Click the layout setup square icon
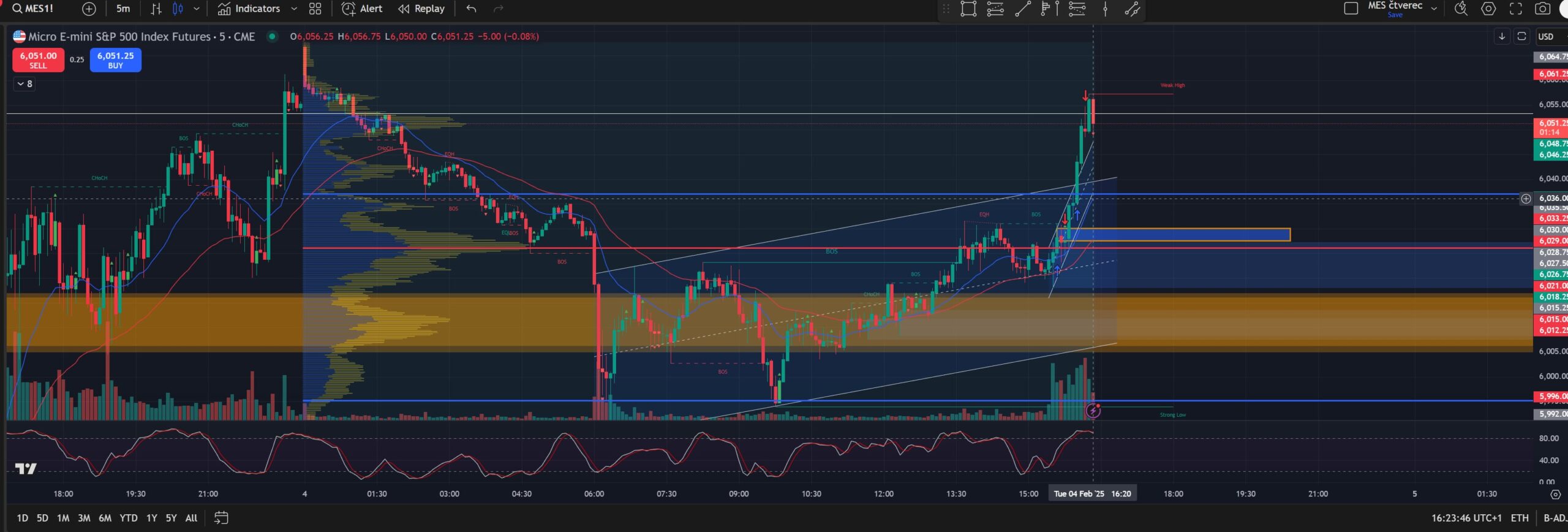The width and height of the screenshot is (1568, 532). coord(1351,9)
